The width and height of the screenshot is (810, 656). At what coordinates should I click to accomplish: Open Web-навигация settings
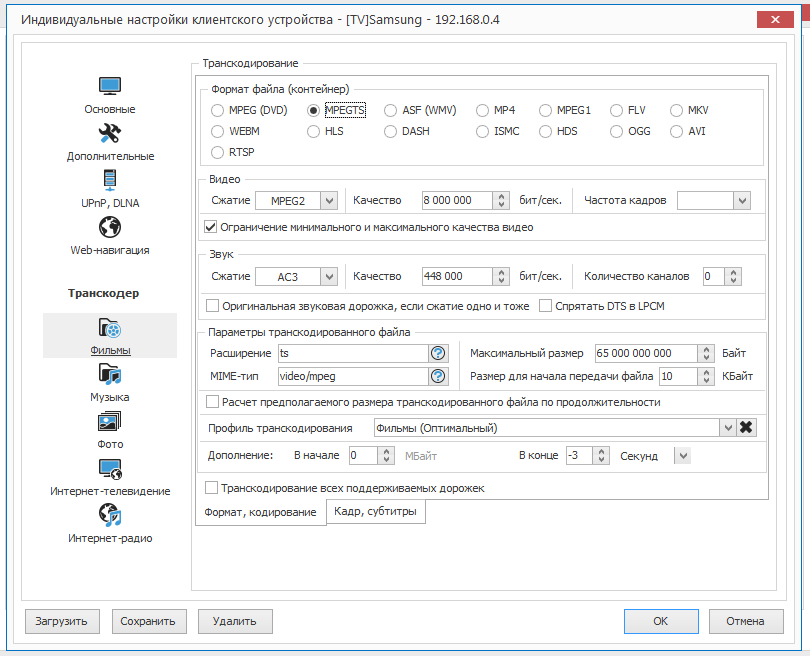(x=109, y=236)
